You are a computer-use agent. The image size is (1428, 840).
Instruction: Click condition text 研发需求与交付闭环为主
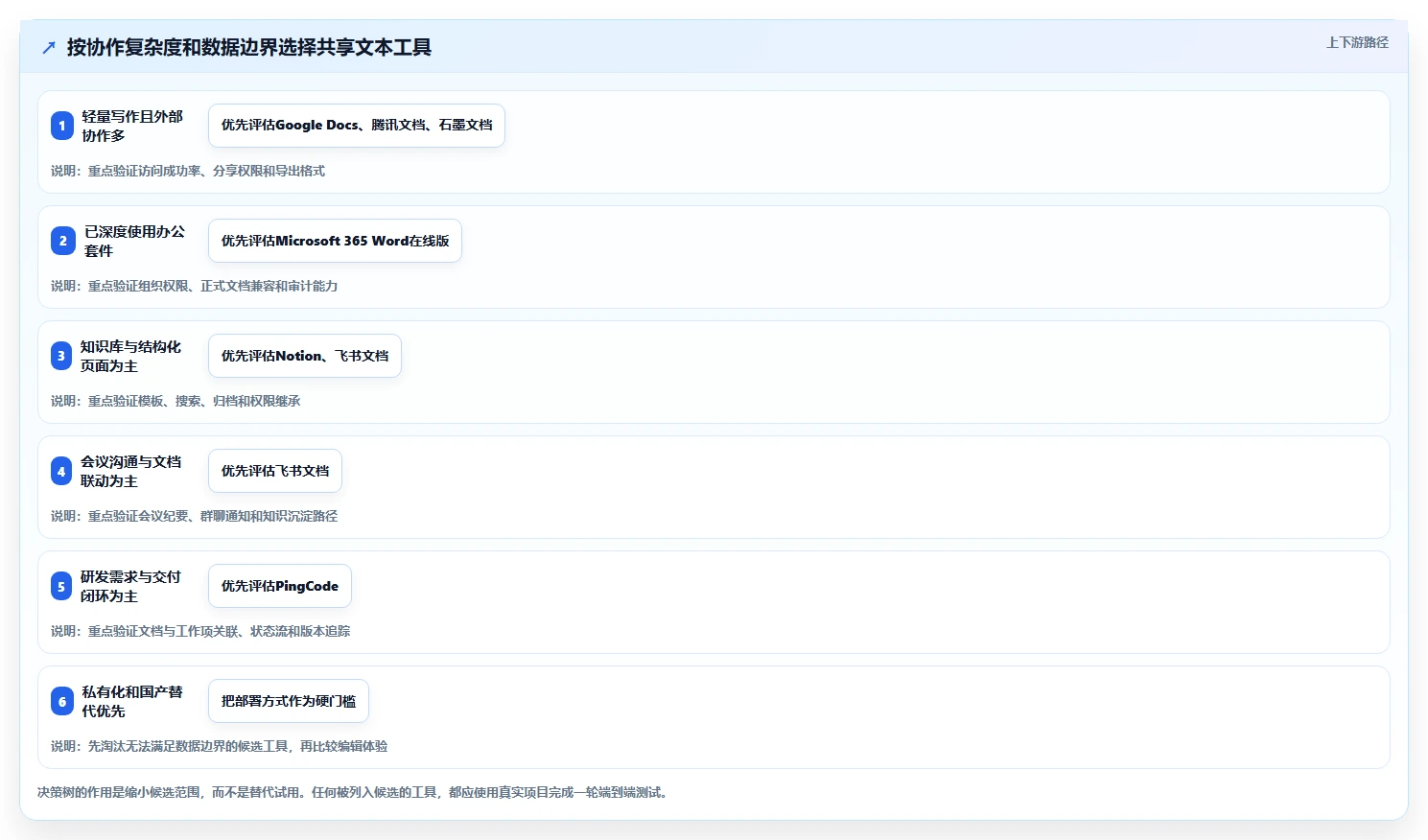coord(130,586)
